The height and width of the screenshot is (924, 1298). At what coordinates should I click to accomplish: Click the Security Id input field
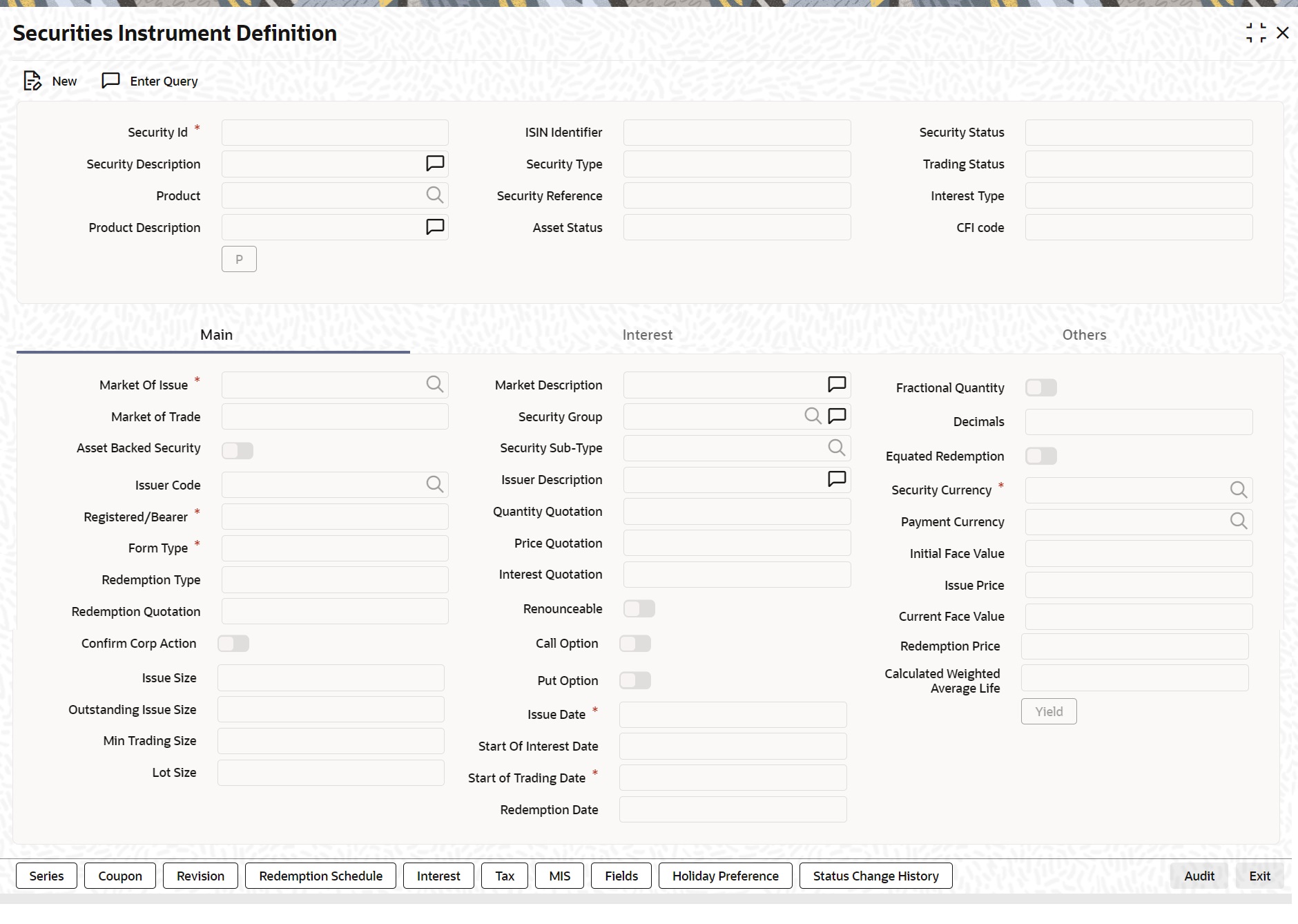[335, 133]
